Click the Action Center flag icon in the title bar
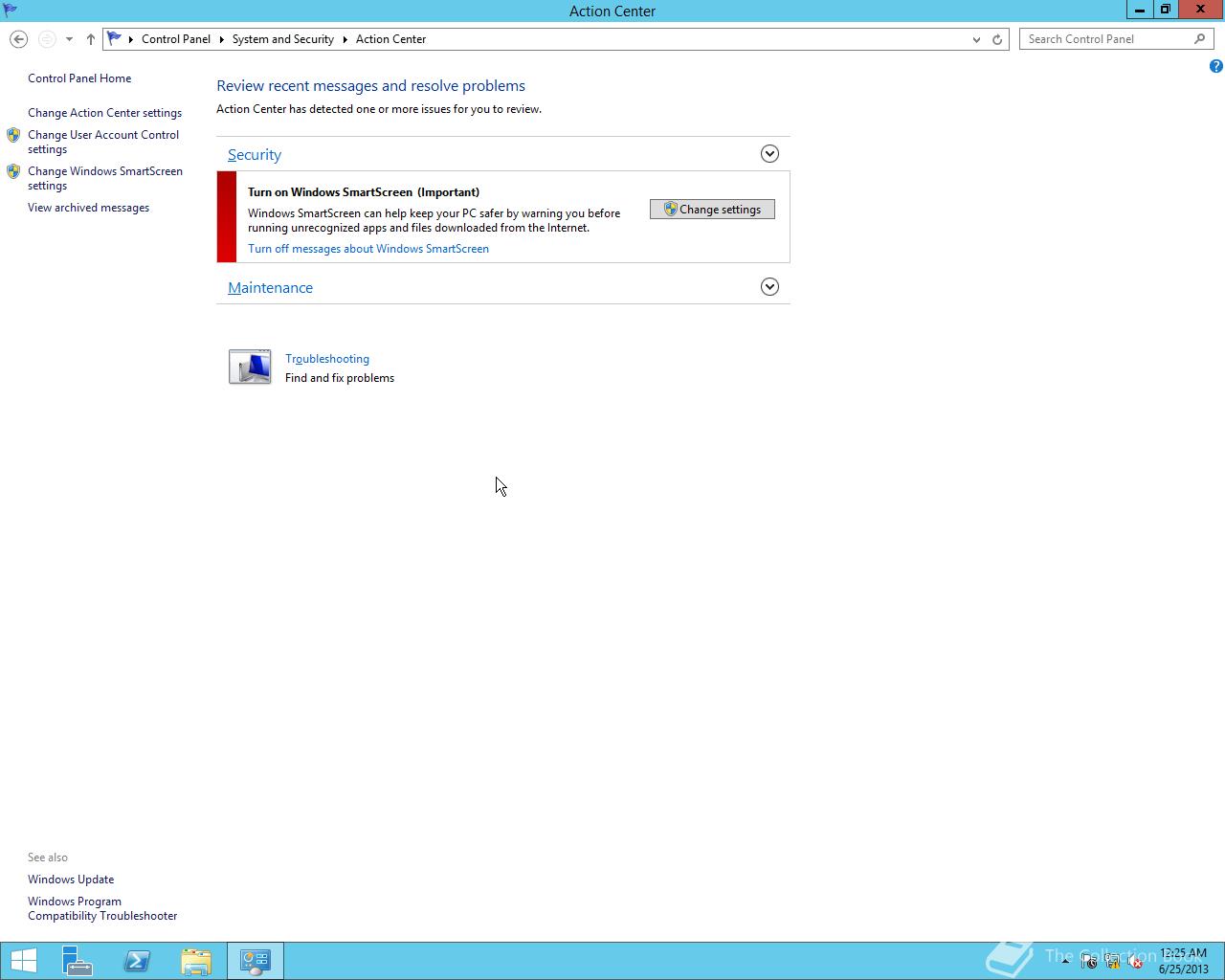Viewport: 1225px width, 980px height. coord(10,11)
